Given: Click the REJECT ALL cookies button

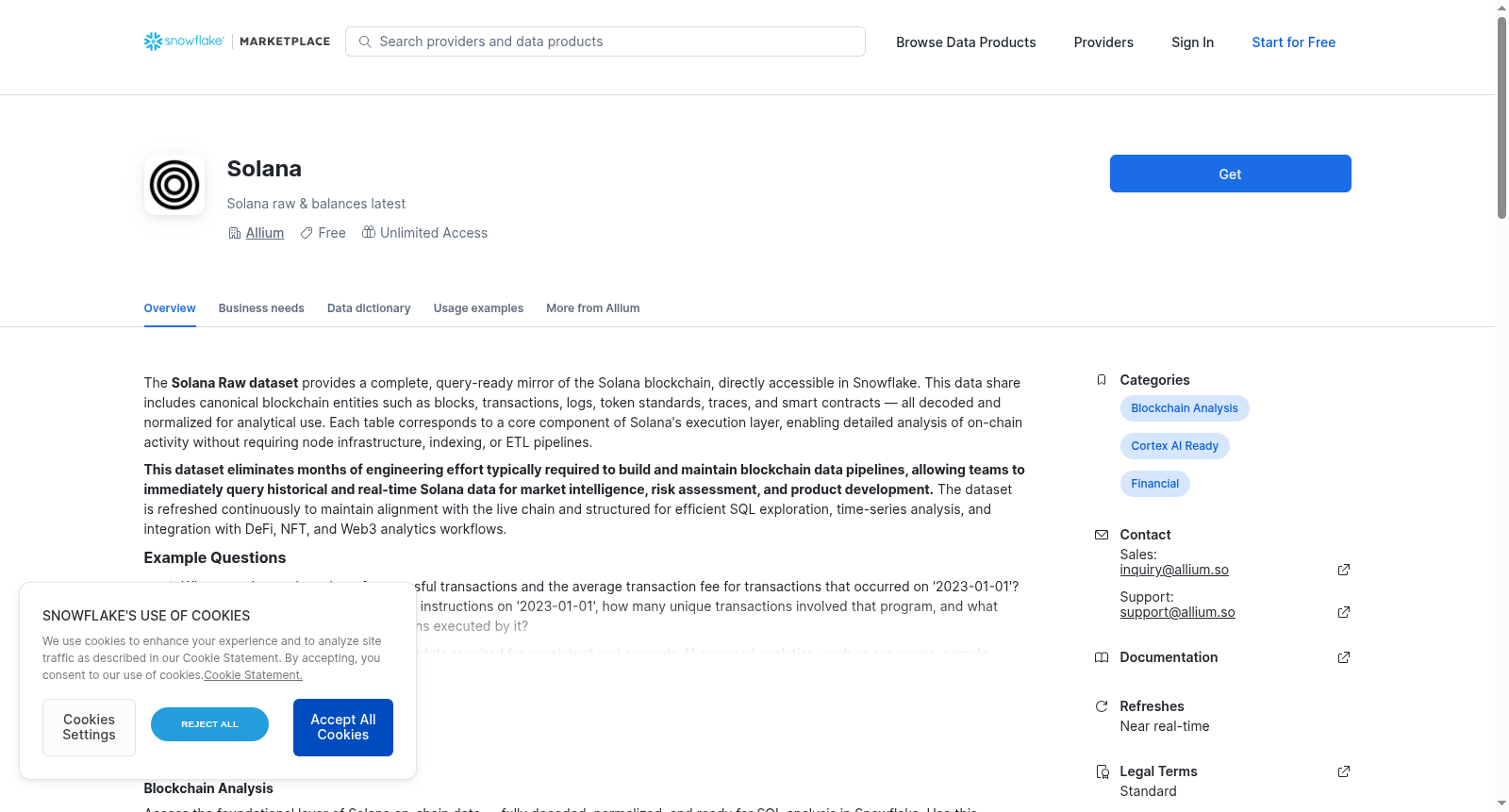Looking at the screenshot, I should (209, 724).
